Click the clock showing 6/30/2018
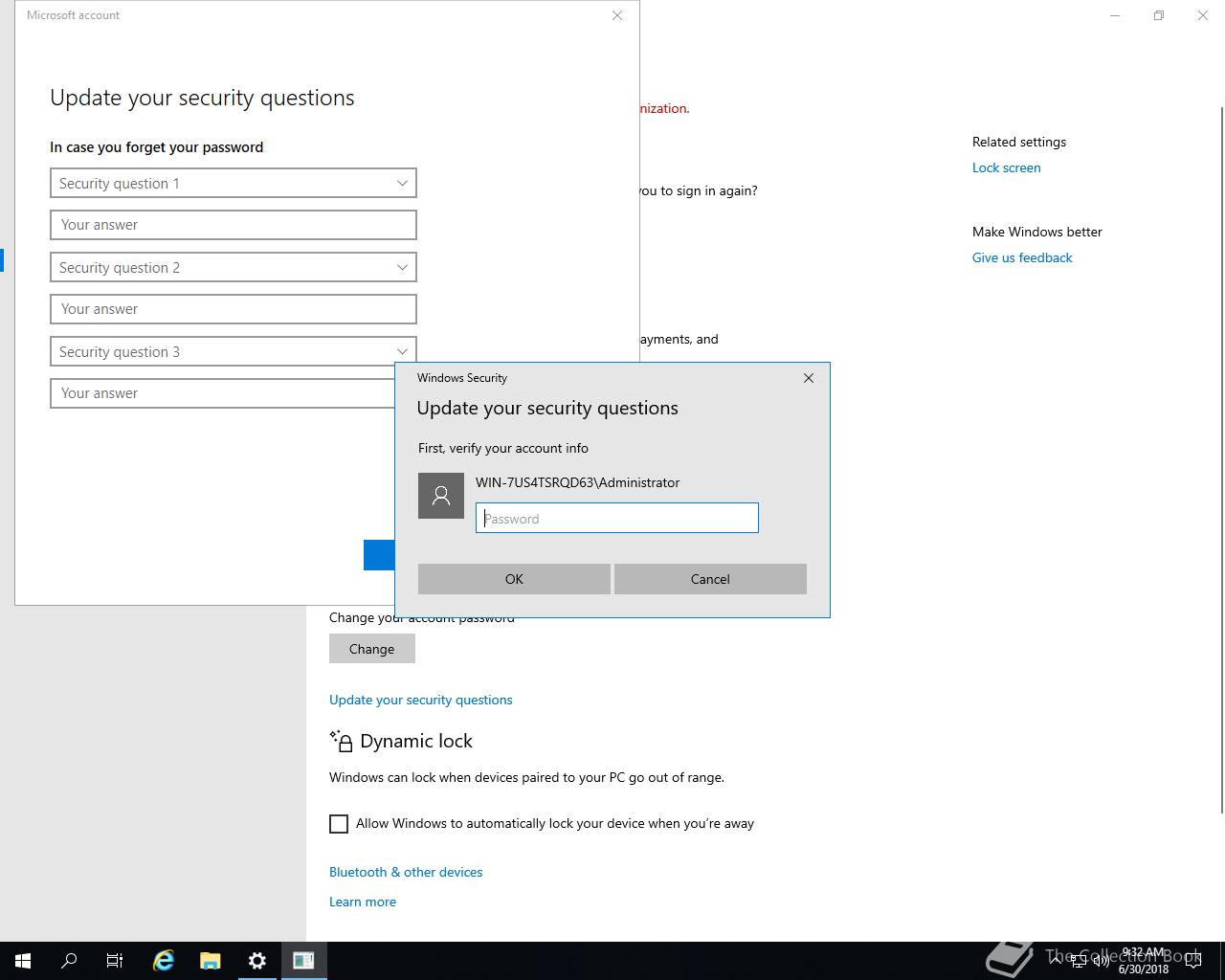Screen dimensions: 1225x980 point(1144,961)
